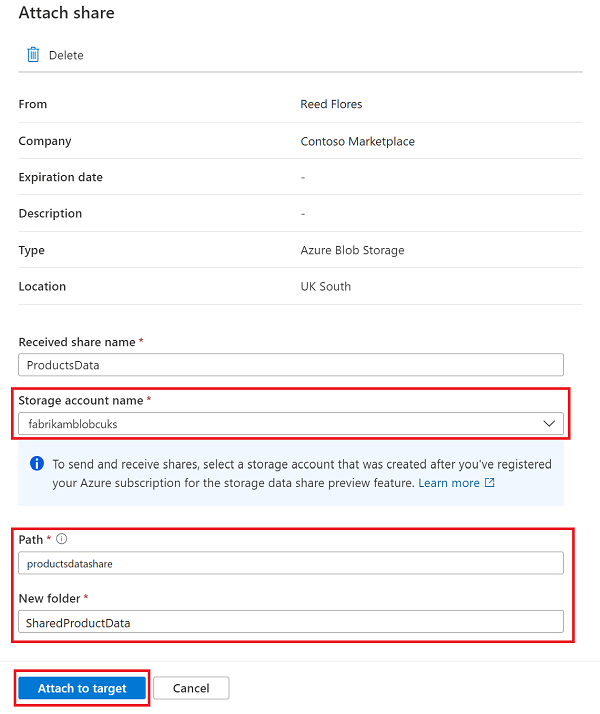Click the Azure Blob Storage type value
This screenshot has height=714, width=600.
[352, 250]
